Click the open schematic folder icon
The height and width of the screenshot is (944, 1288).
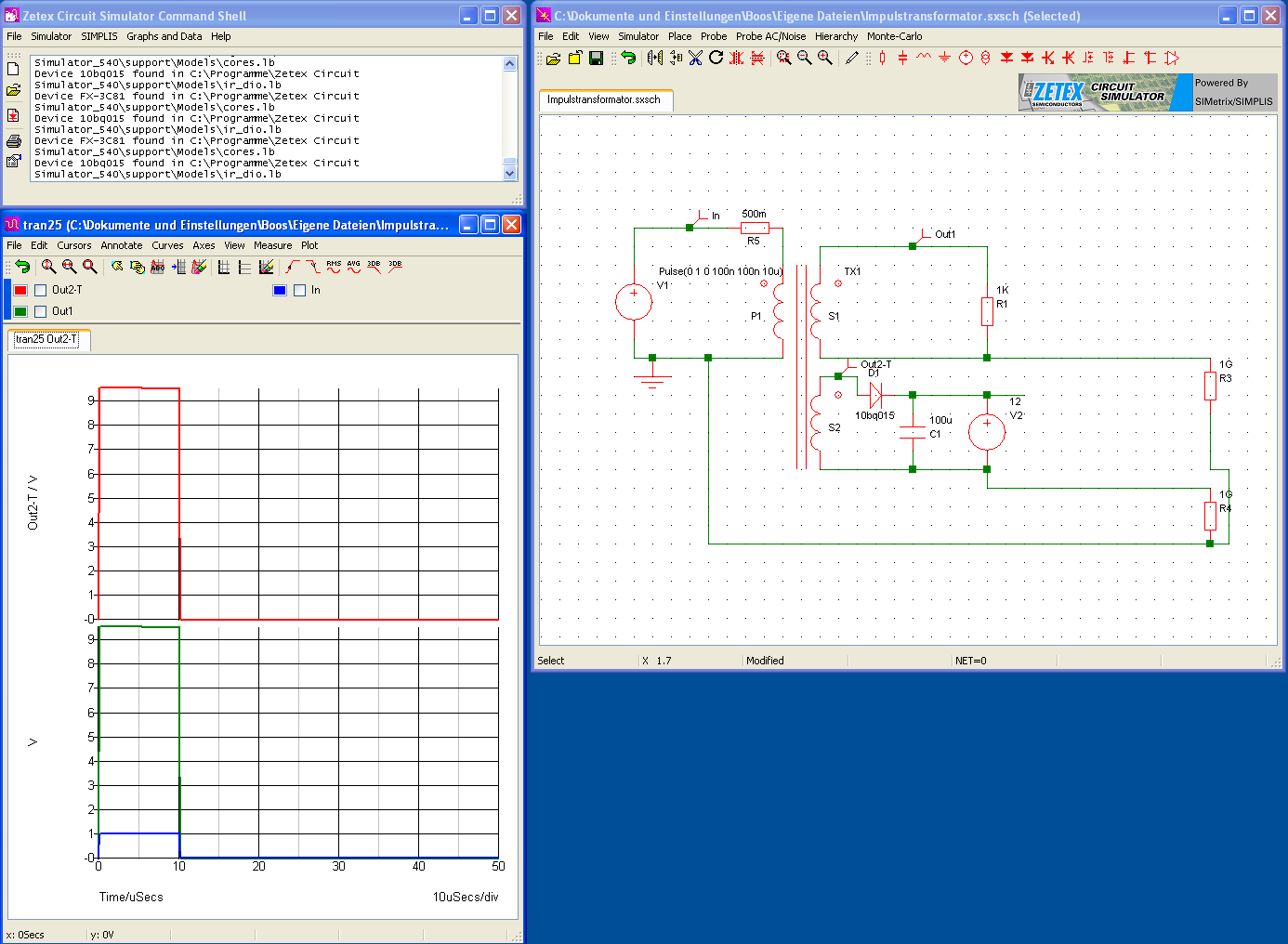pos(553,58)
